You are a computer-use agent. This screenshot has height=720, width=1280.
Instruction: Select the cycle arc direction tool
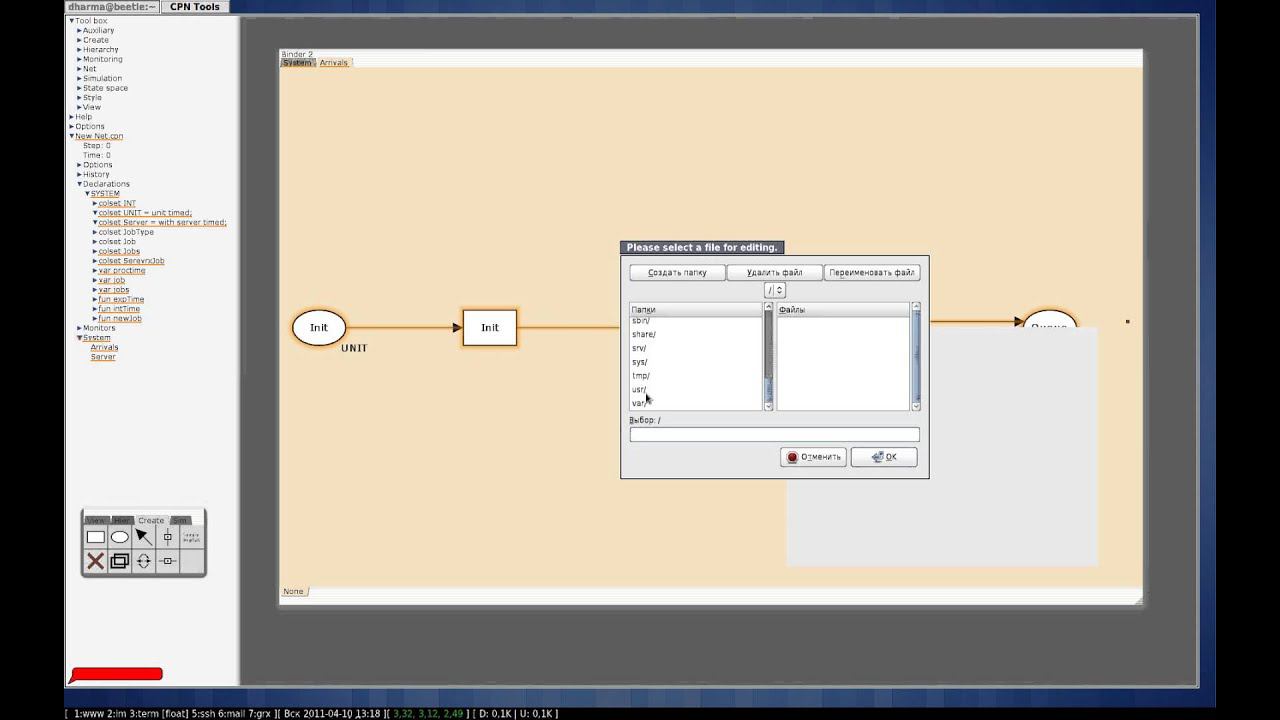click(x=143, y=561)
